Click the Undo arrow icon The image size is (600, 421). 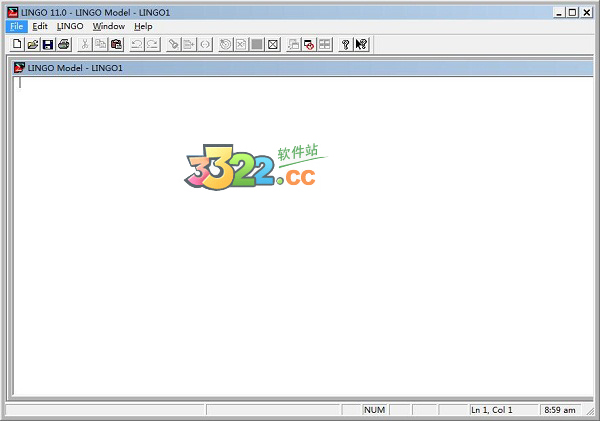(137, 44)
